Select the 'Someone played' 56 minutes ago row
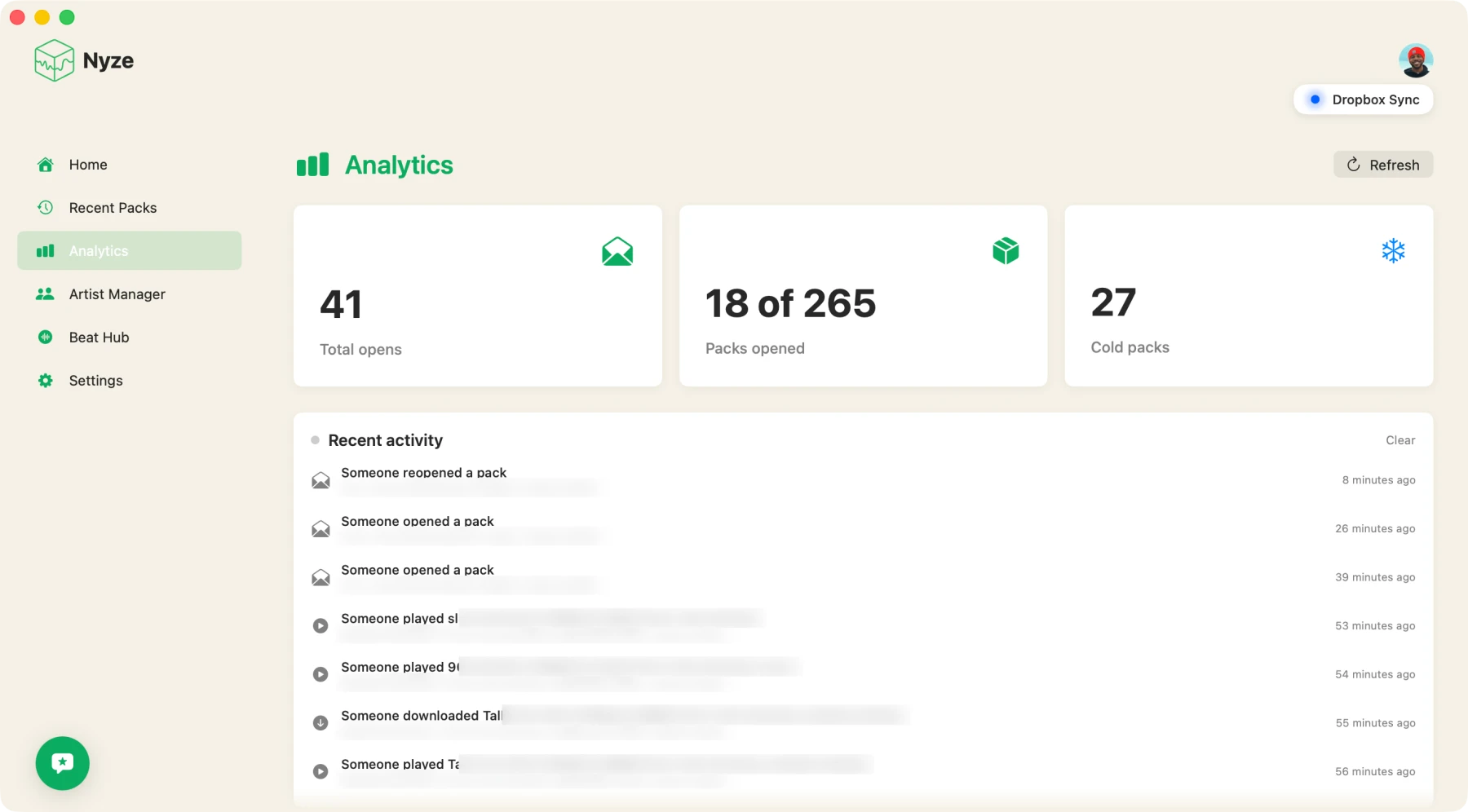Viewport: 1468px width, 812px height. click(x=863, y=771)
